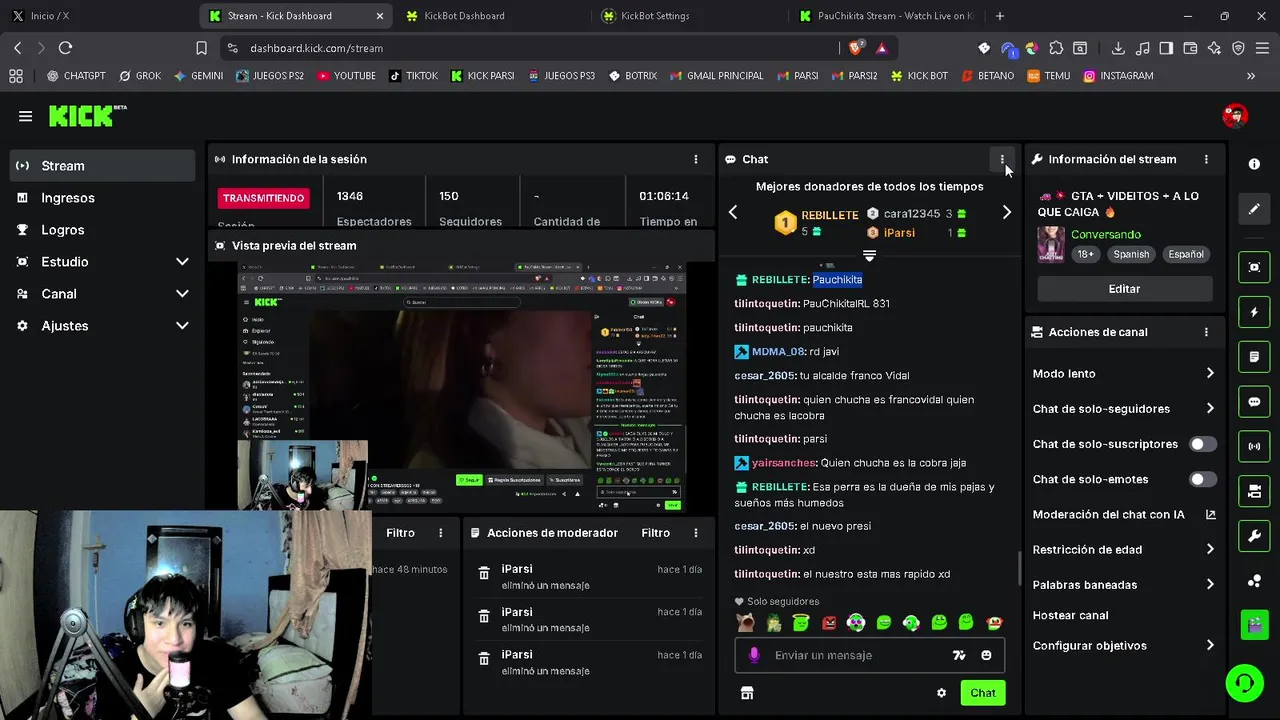Screen dimensions: 1280x720
Task: Click the Brave wallet icon
Action: pyautogui.click(x=1190, y=48)
